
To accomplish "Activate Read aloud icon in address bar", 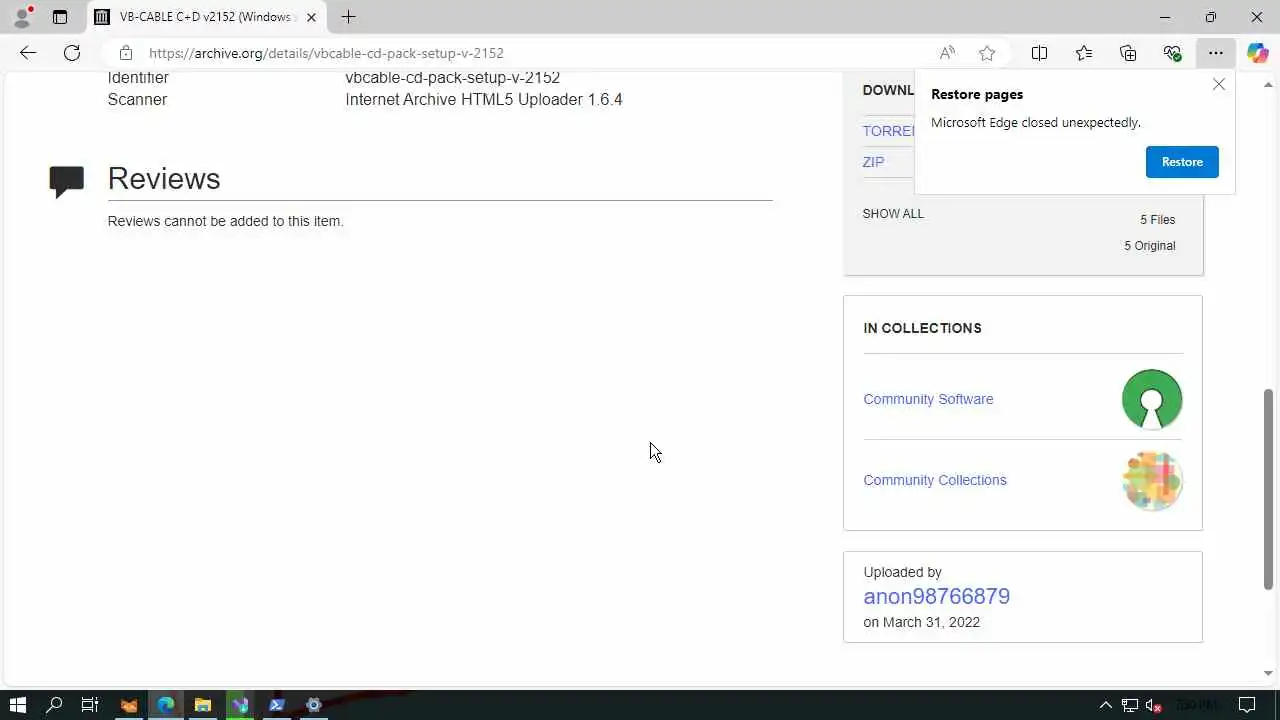I will coord(947,53).
